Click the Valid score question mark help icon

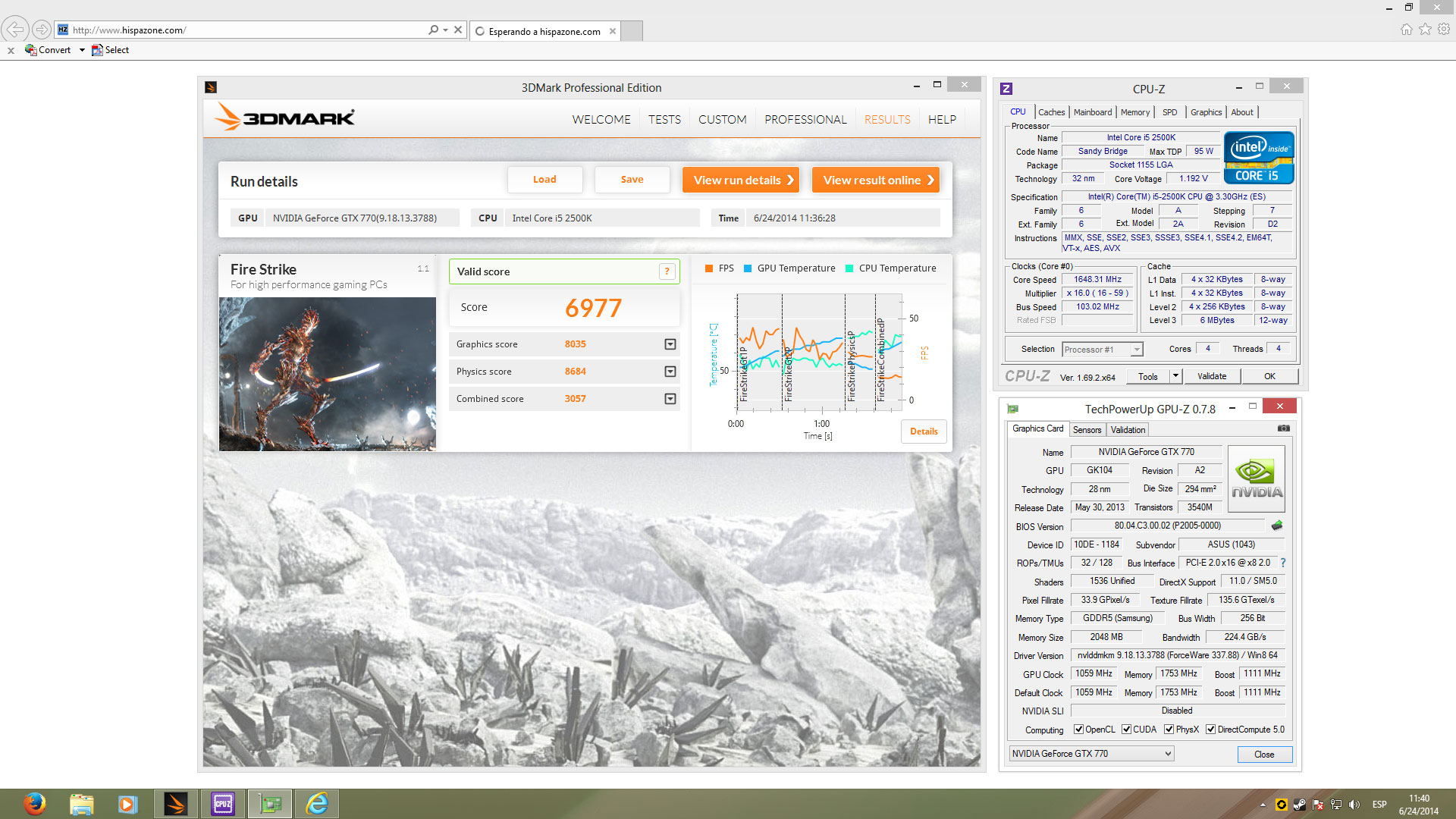tap(667, 271)
